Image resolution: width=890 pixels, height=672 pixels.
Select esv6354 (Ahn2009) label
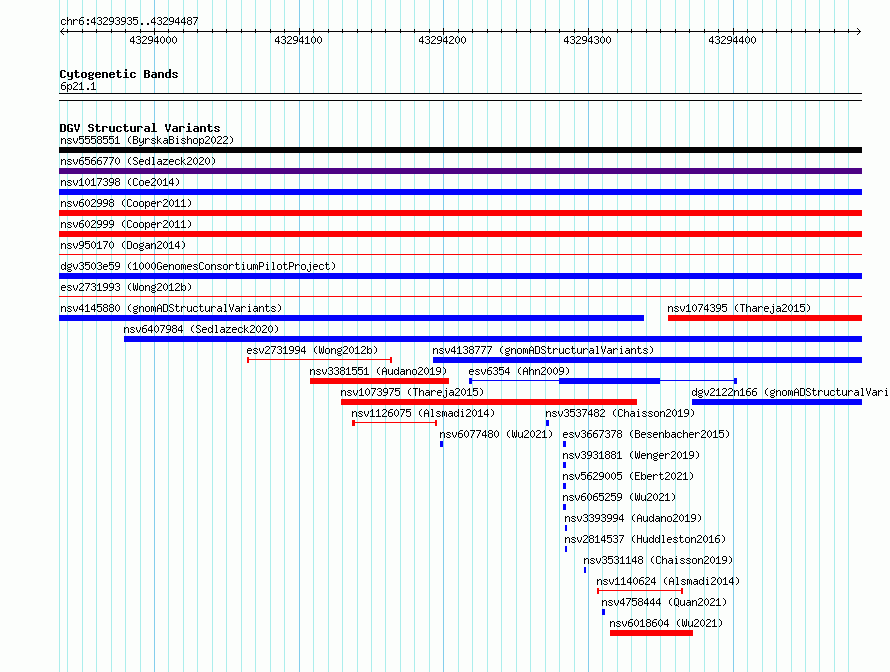tap(519, 371)
